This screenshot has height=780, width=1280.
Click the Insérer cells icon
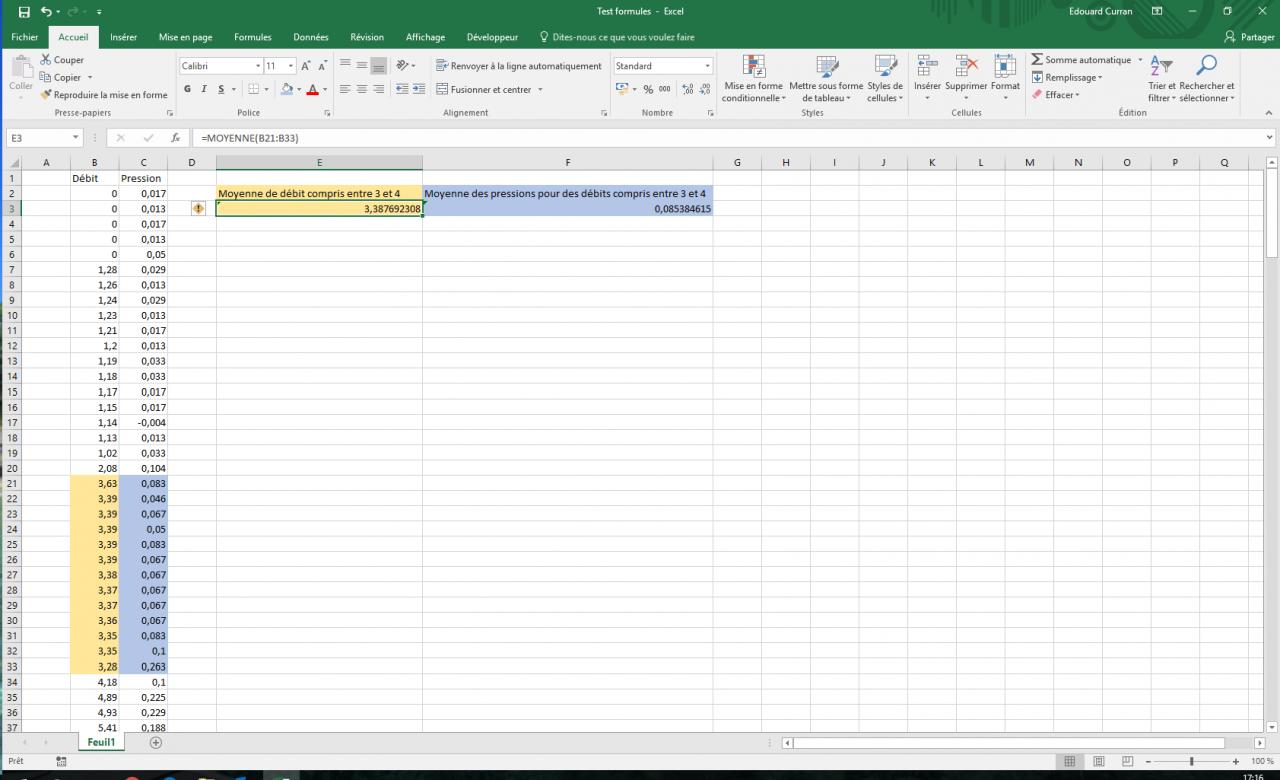(927, 66)
